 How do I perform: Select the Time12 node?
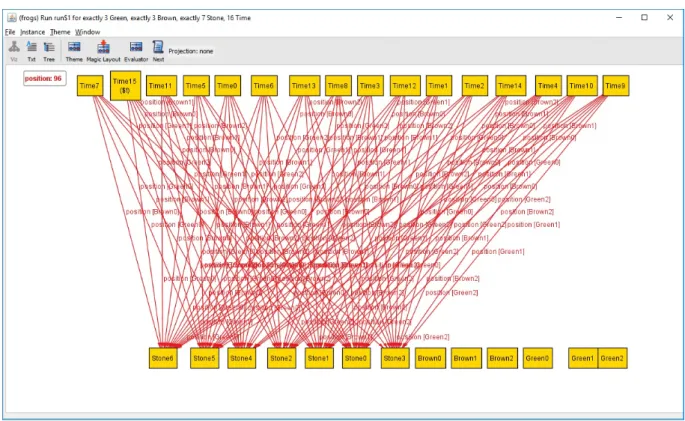tap(405, 86)
